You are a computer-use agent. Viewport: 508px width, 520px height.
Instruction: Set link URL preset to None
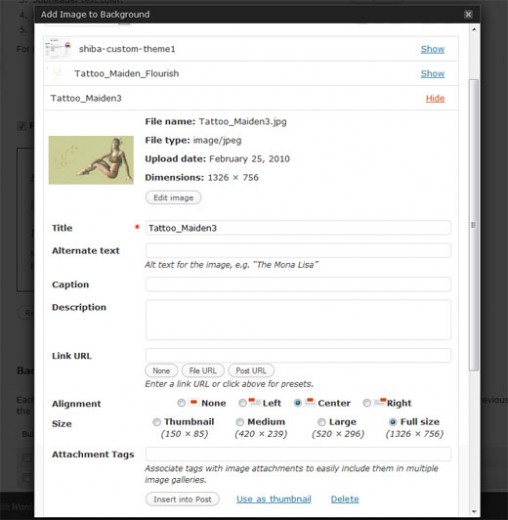click(161, 371)
